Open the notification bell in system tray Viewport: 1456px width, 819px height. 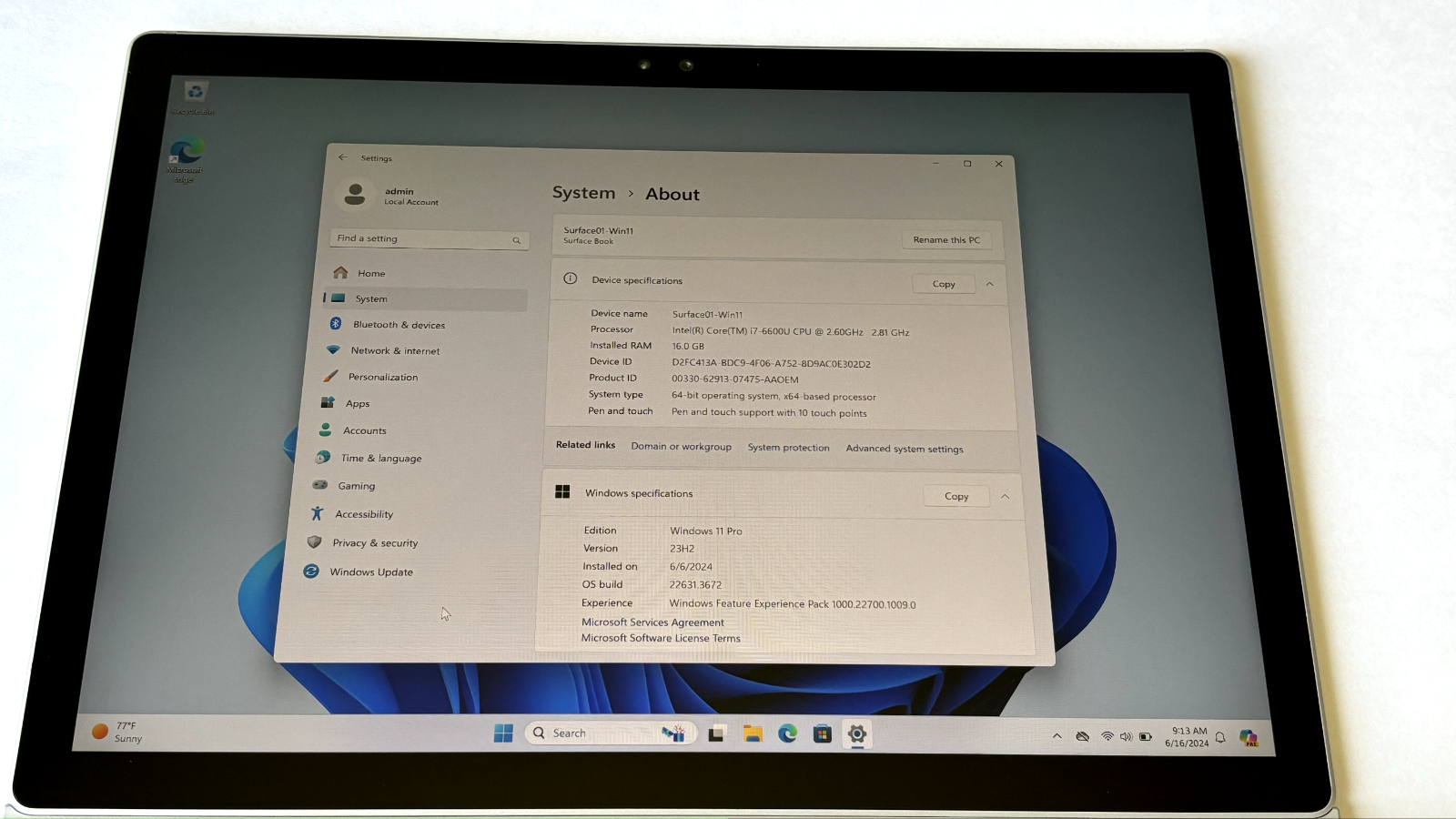click(1222, 739)
